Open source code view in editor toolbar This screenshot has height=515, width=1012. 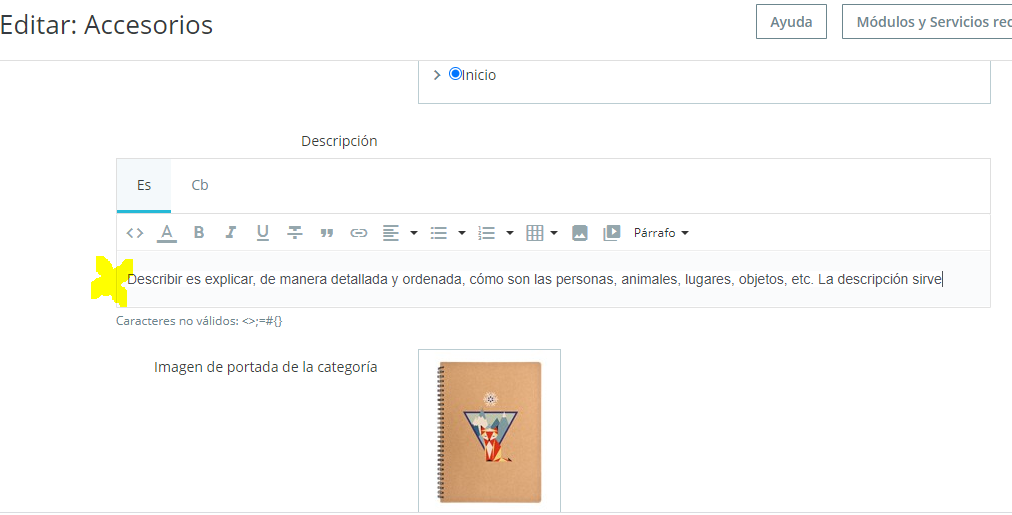(x=134, y=233)
